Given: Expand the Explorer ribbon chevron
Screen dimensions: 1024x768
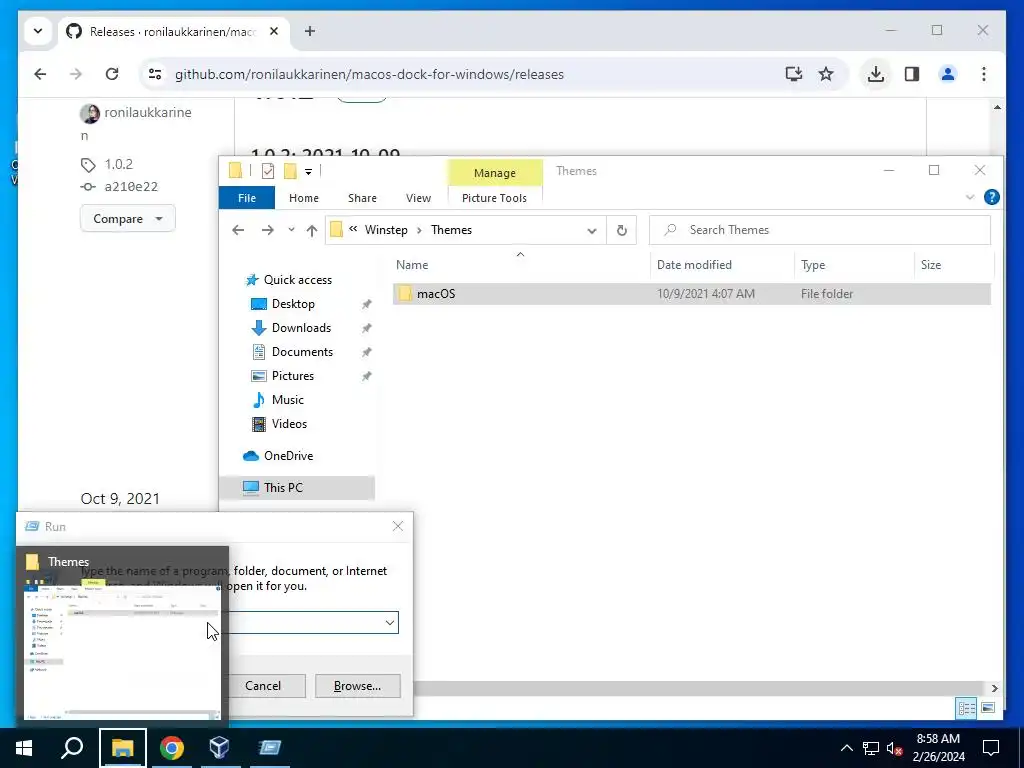Looking at the screenshot, I should coord(970,197).
